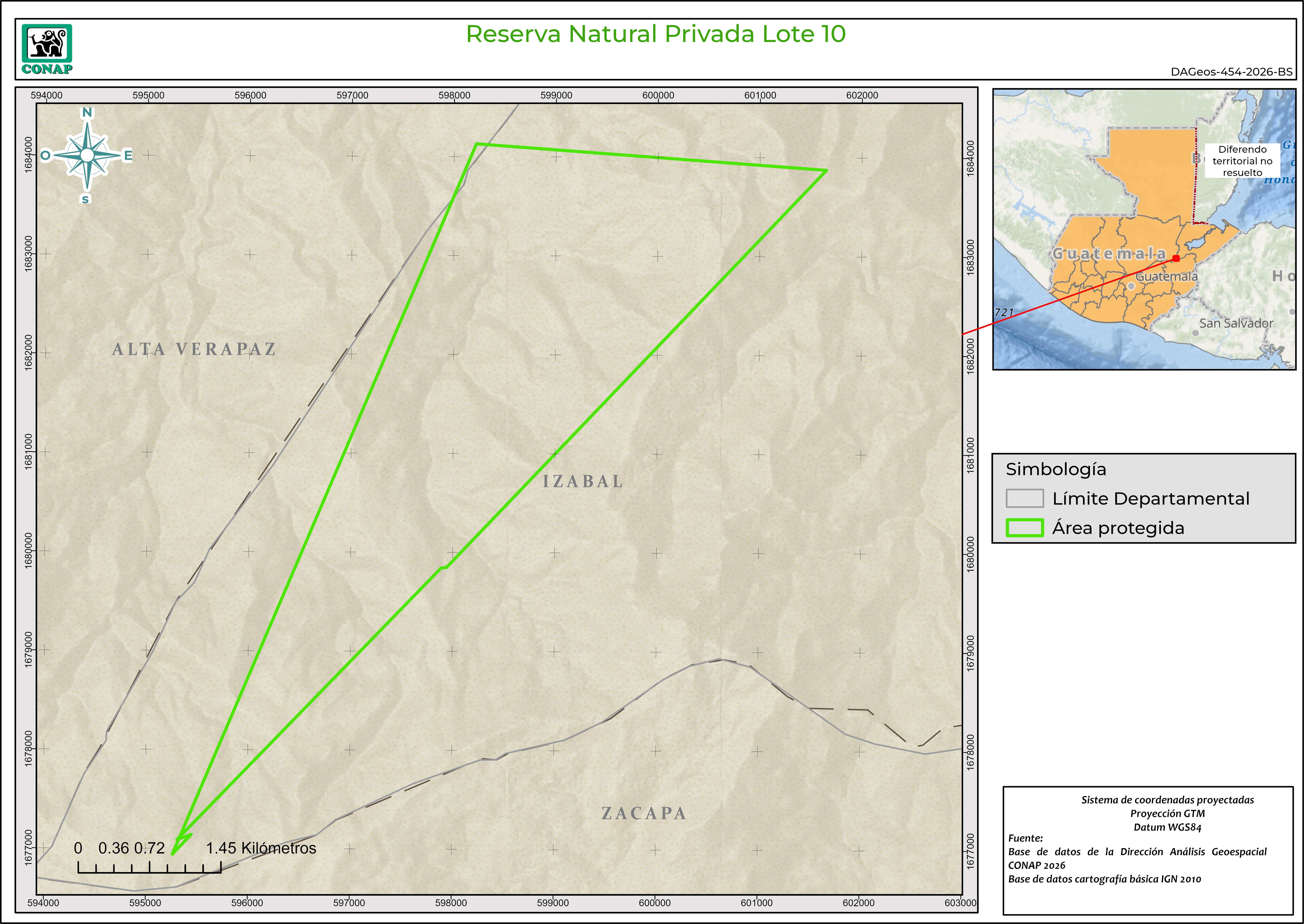Click the ZACAPA department label

(x=644, y=813)
